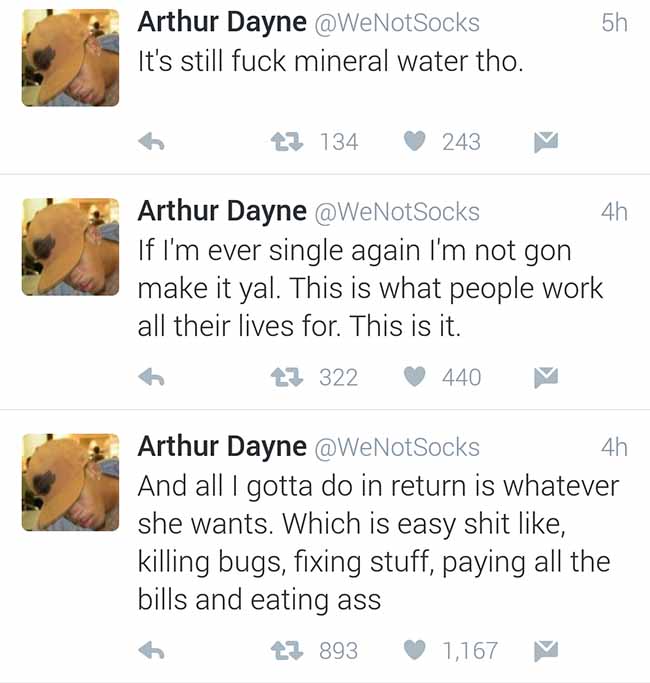Reply to the mineral water tweet

(151, 142)
